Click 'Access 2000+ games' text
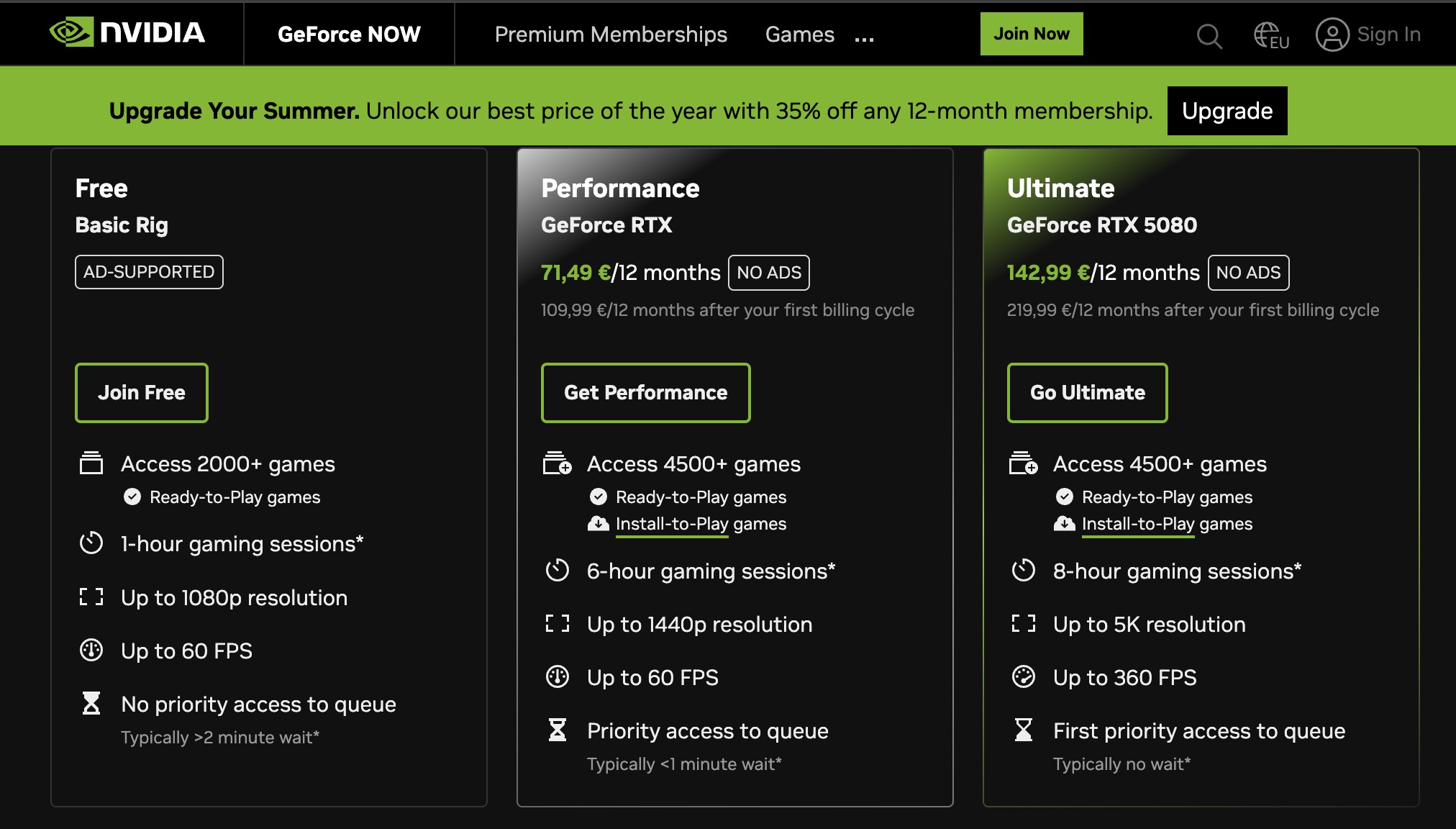 click(x=228, y=464)
